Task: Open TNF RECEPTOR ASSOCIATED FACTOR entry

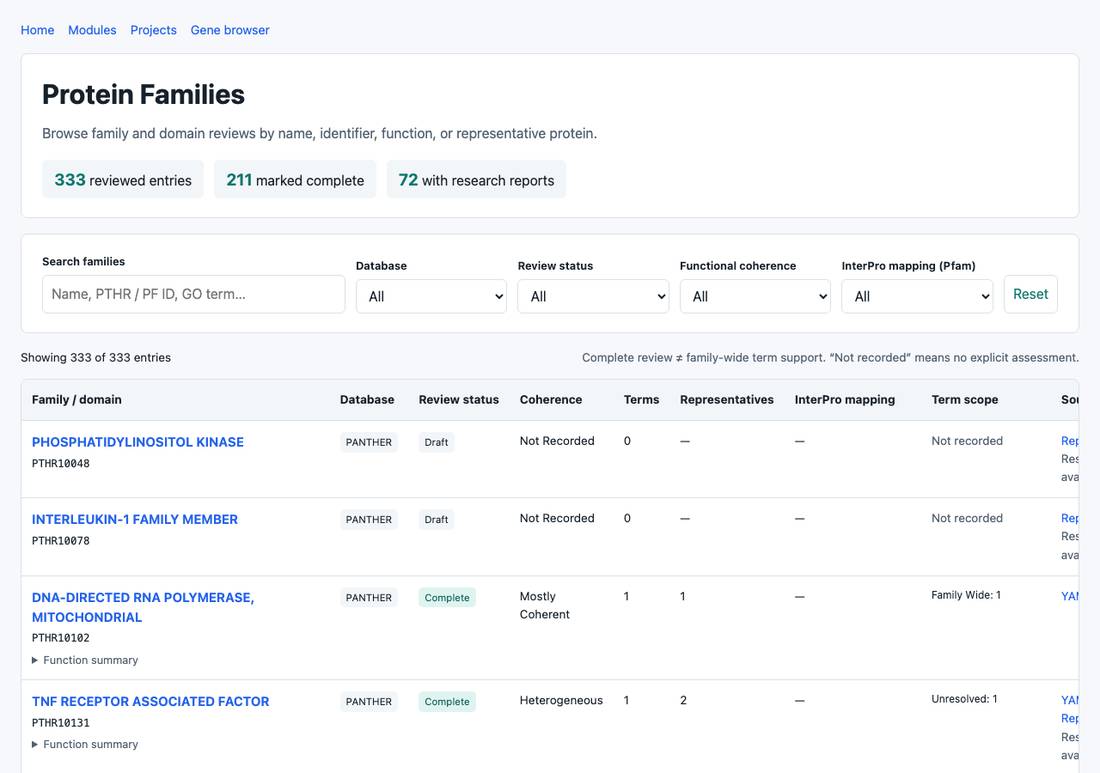Action: click(150, 701)
